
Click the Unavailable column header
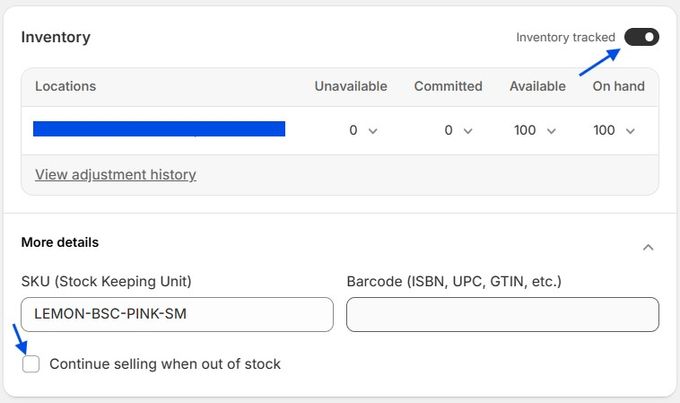point(351,86)
